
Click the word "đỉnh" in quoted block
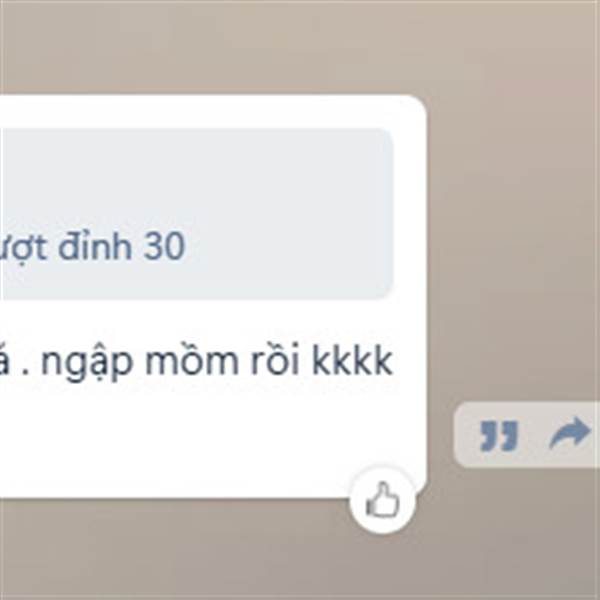[x=95, y=245]
